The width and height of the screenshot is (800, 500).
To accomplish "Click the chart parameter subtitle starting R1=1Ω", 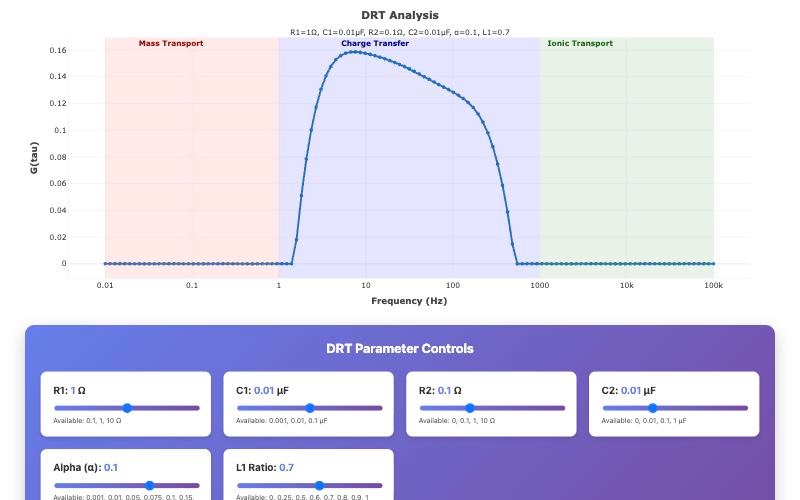I will click(399, 32).
